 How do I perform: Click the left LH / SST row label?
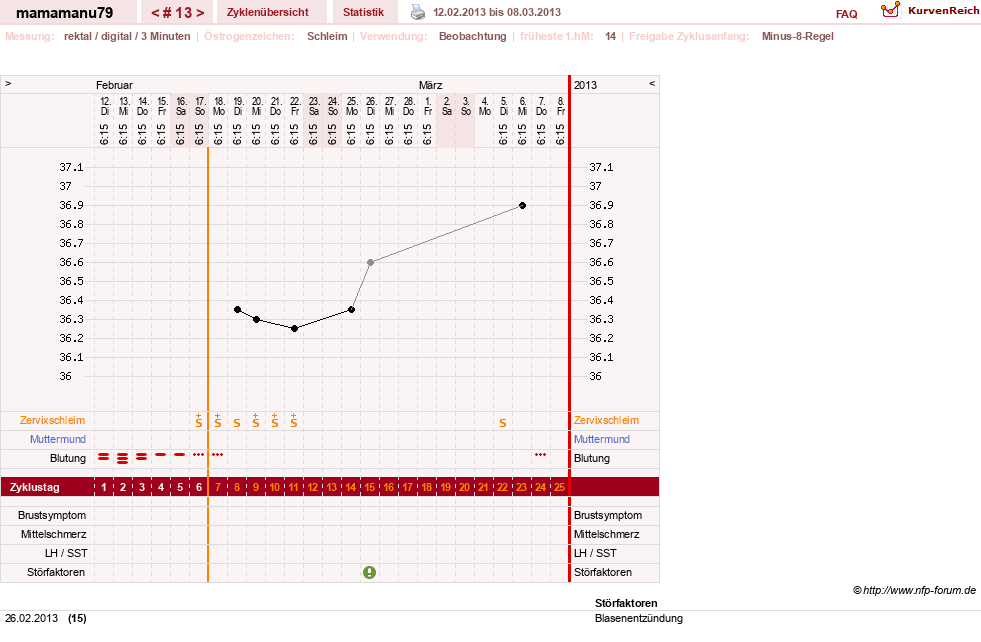[66, 553]
